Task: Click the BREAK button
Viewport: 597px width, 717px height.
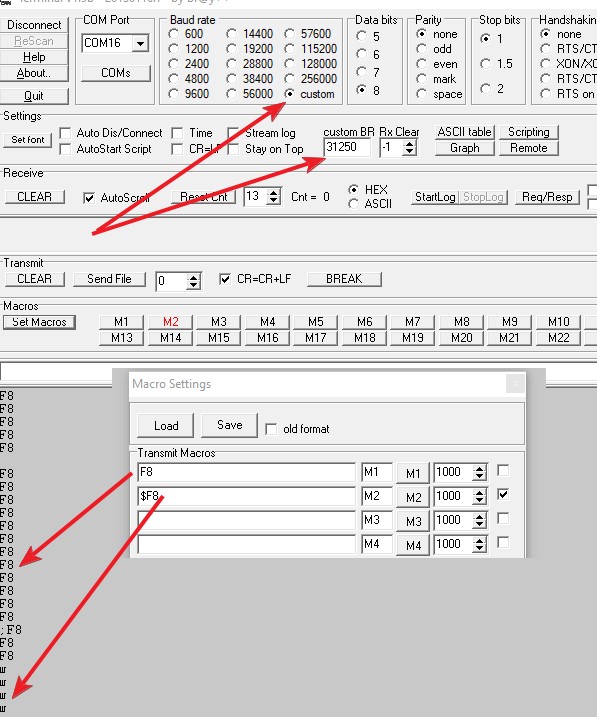Action: point(344,279)
